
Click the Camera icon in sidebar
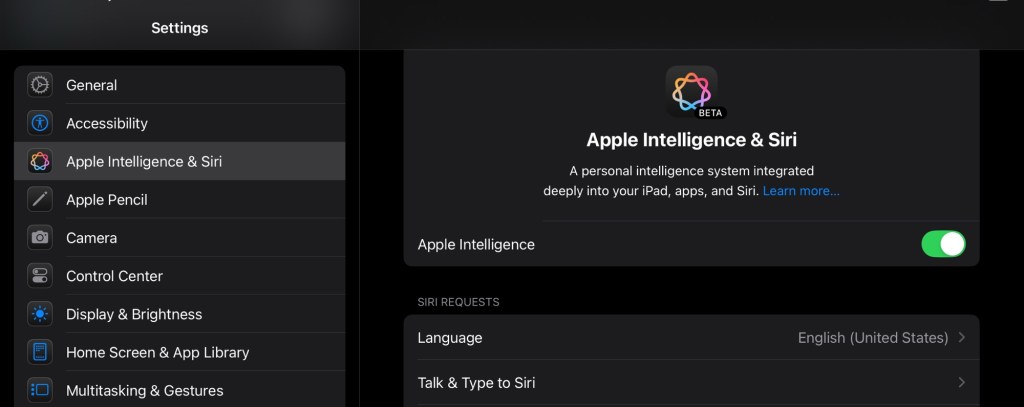pos(40,238)
